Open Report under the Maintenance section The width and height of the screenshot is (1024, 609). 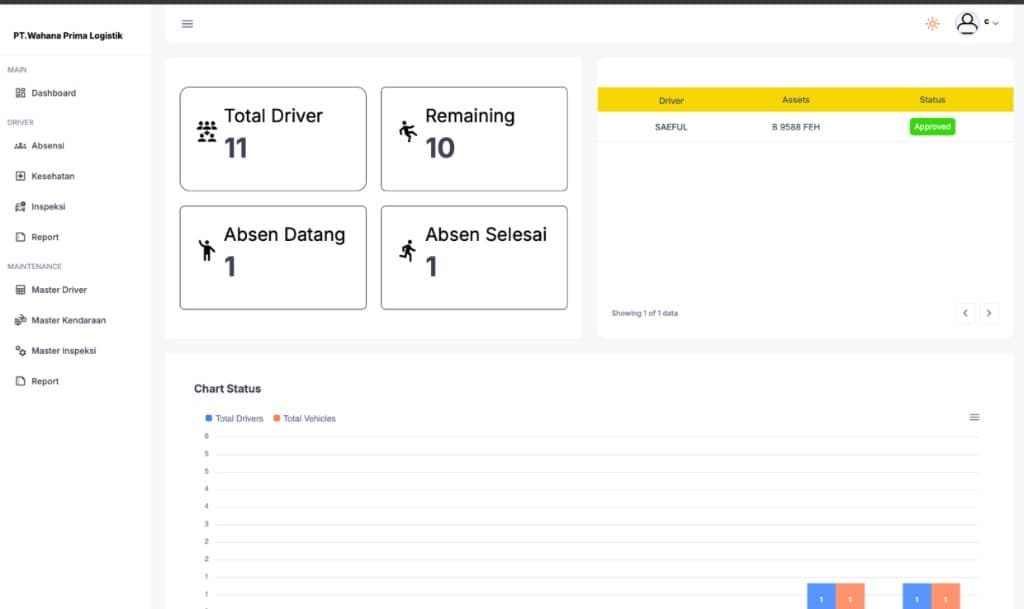coord(45,381)
